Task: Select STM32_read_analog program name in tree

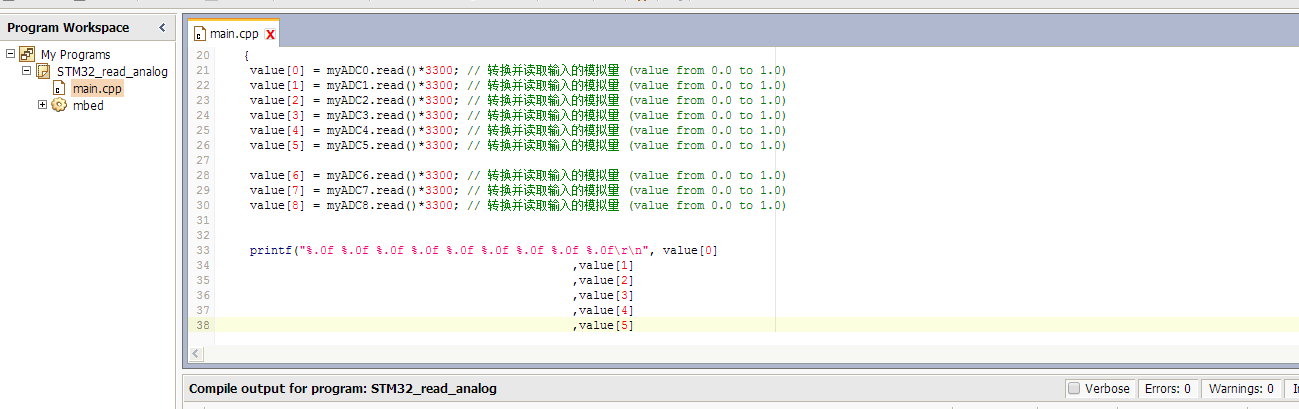Action: (112, 72)
